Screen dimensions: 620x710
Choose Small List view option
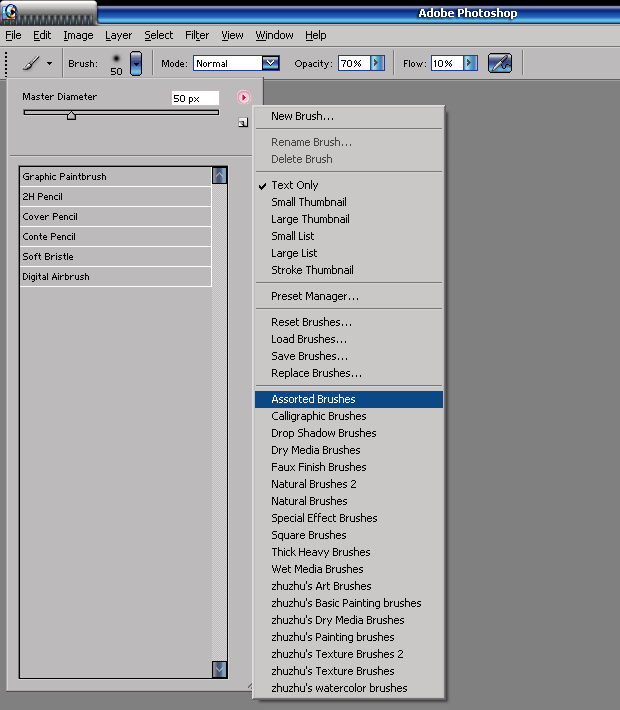pos(349,236)
